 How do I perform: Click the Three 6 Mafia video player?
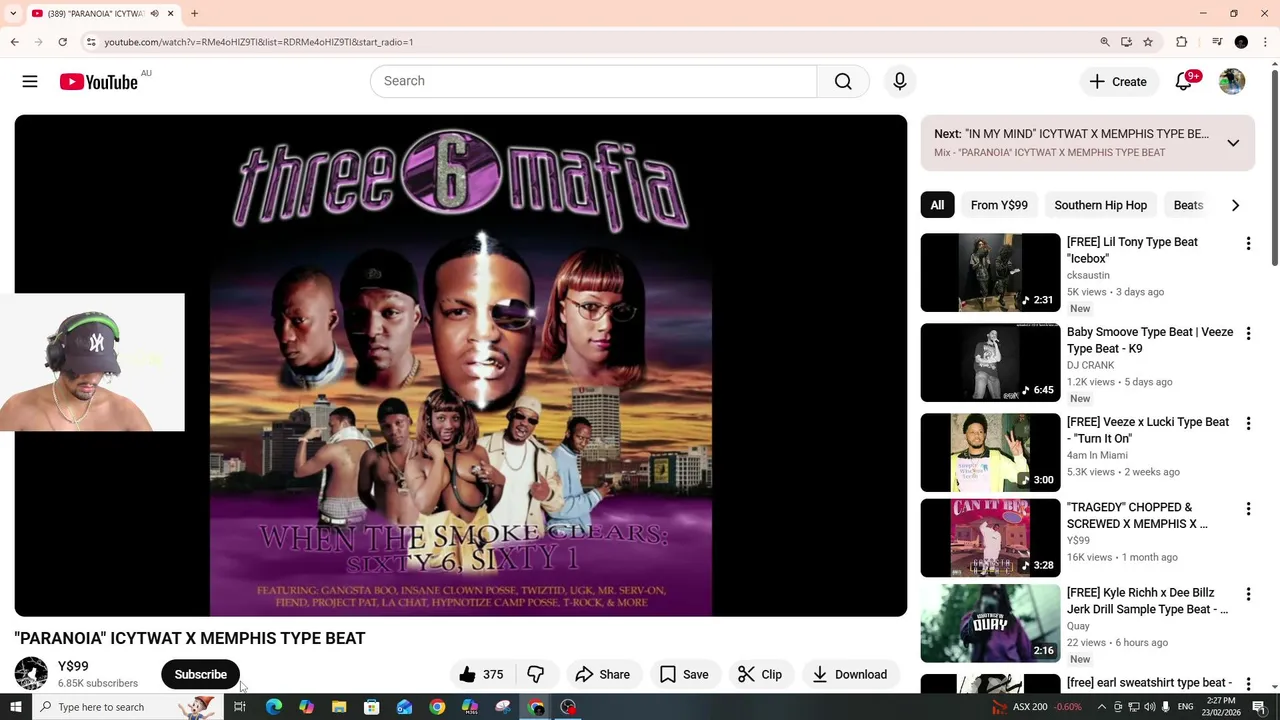[x=461, y=366]
